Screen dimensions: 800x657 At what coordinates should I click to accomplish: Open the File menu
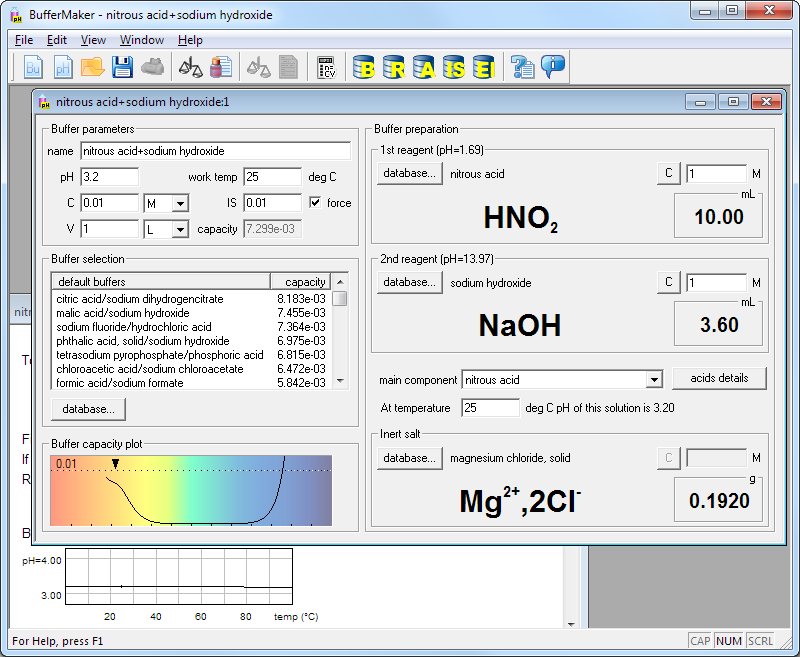click(x=24, y=40)
